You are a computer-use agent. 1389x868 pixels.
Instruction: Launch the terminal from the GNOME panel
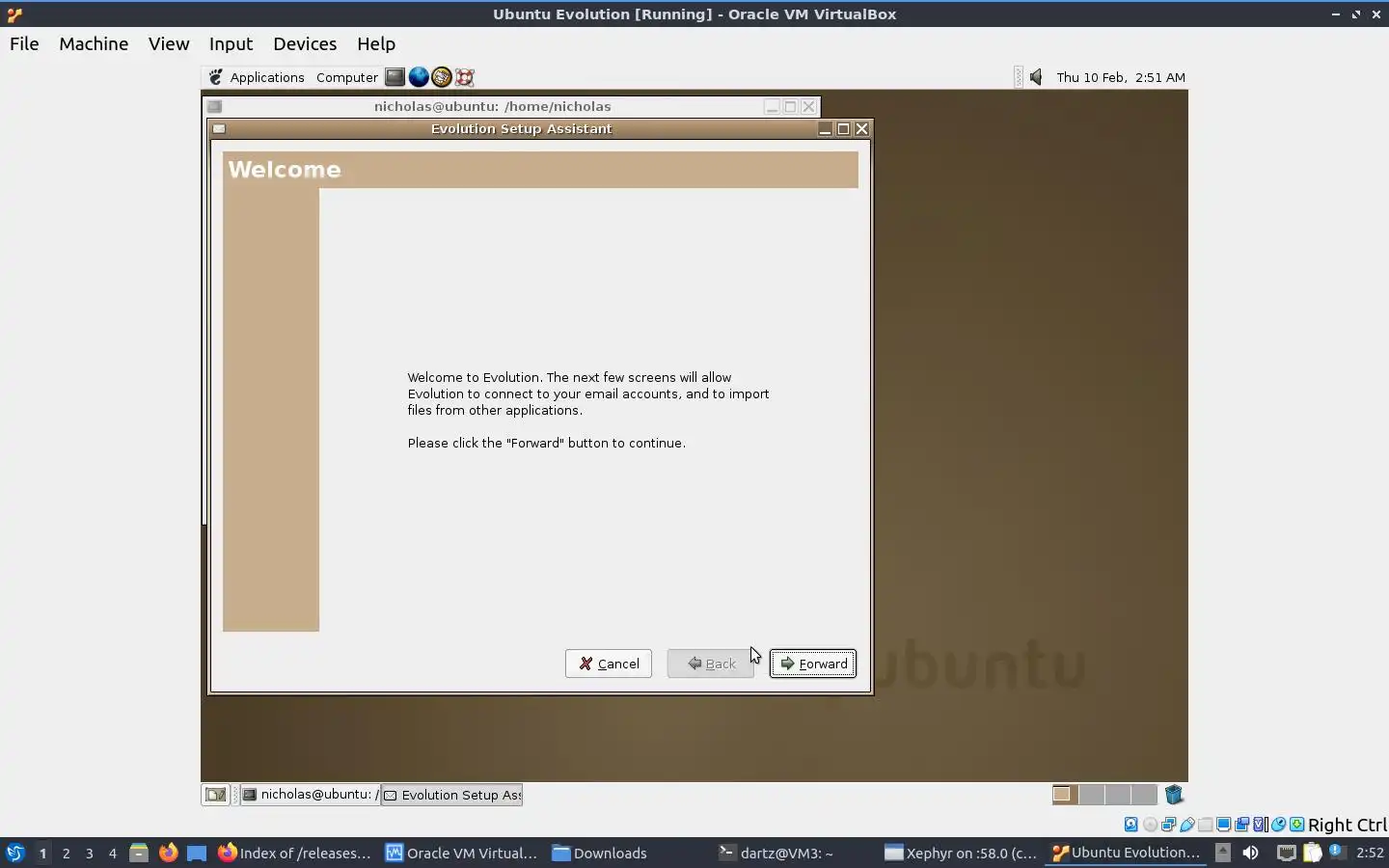(395, 77)
